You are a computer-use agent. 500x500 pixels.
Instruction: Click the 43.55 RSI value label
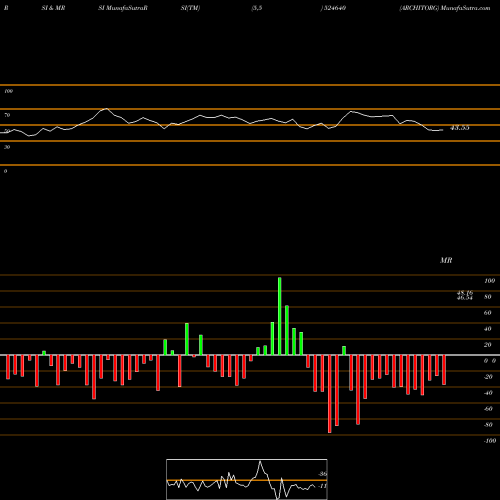[x=460, y=128]
